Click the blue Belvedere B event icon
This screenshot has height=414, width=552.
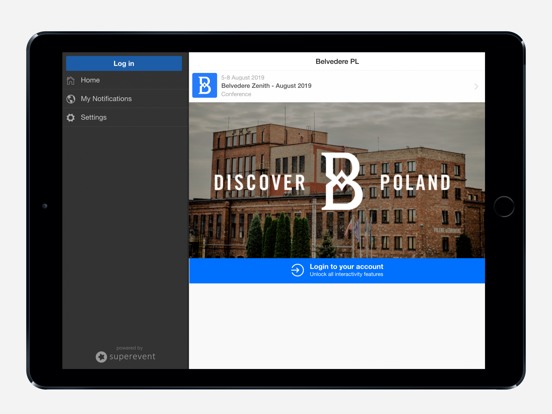tap(205, 86)
